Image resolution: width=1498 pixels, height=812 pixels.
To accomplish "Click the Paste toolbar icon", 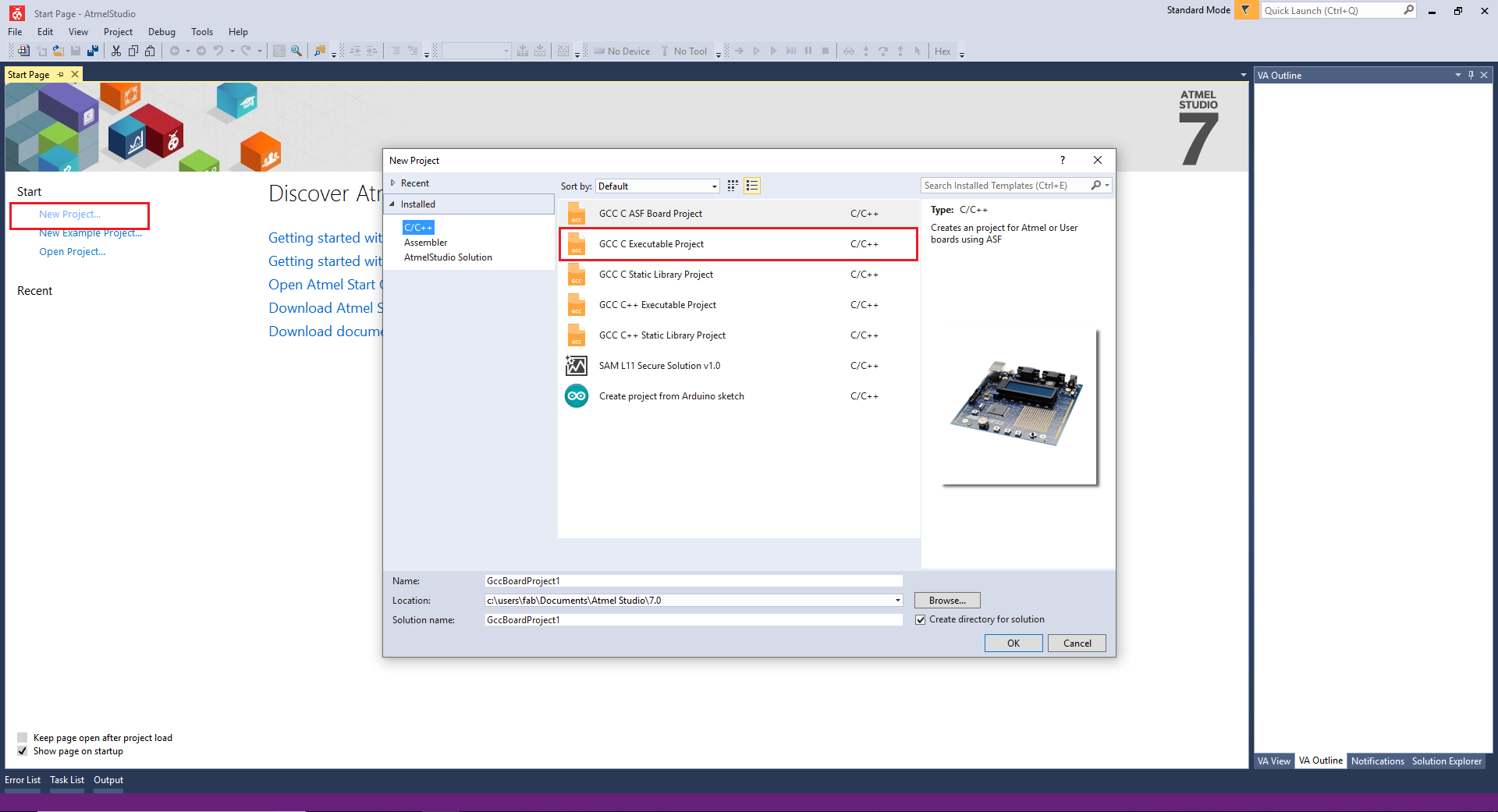I will [x=151, y=51].
